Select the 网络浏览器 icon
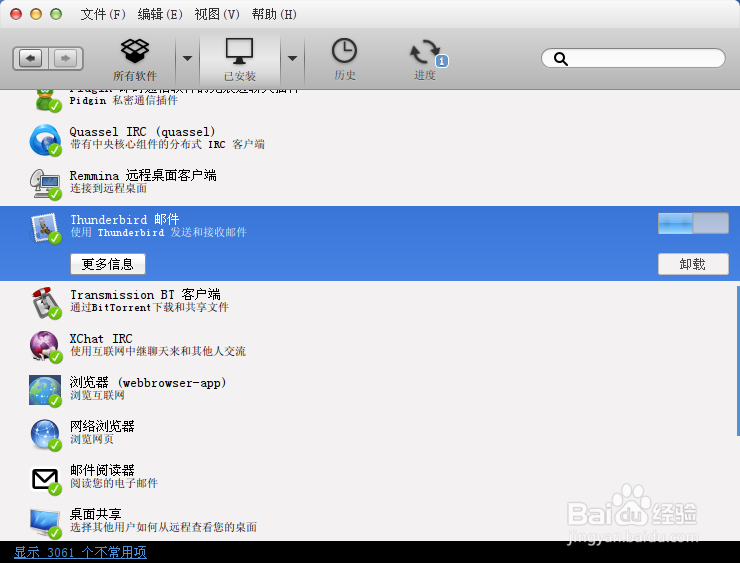 pos(45,435)
